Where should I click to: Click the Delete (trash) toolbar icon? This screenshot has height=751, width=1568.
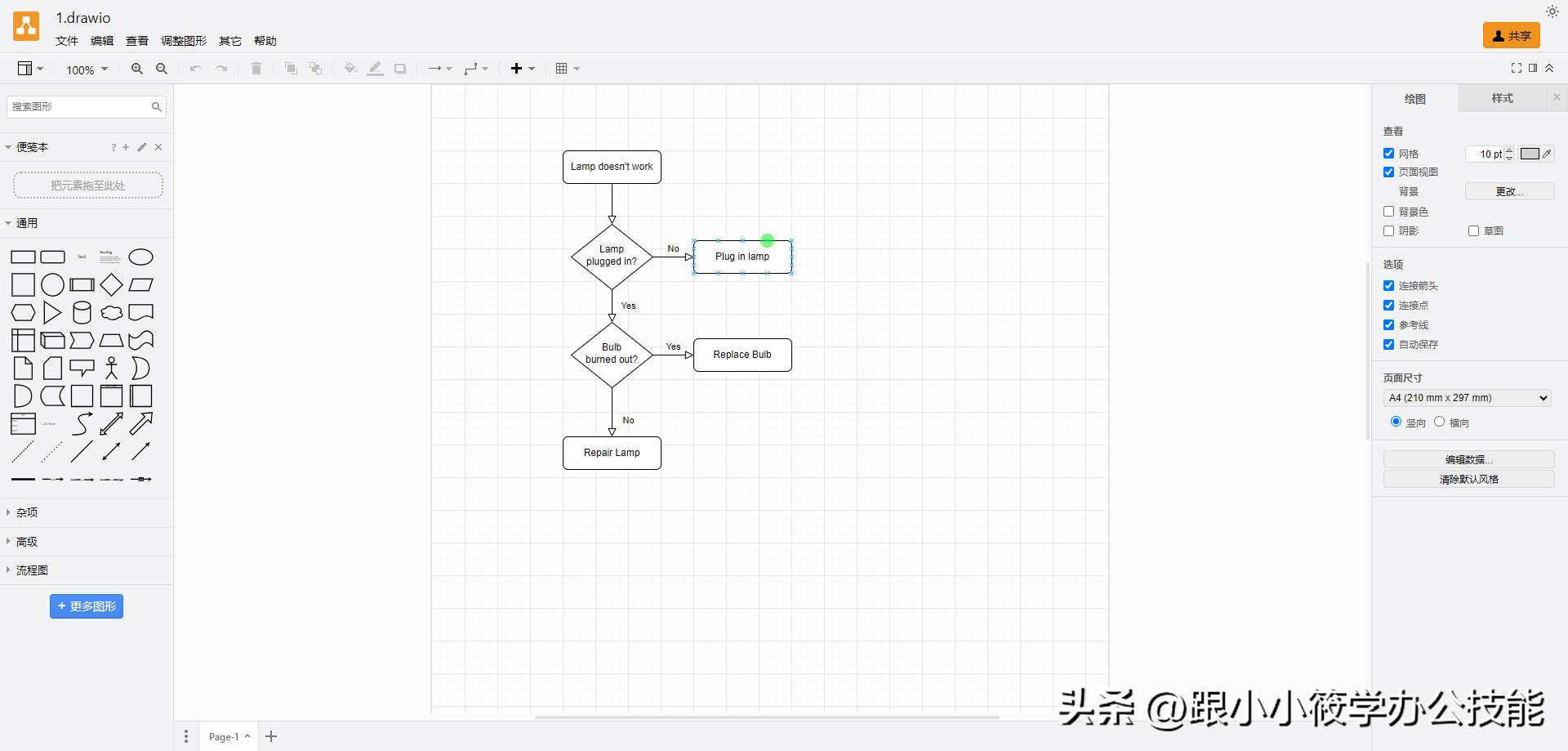click(x=256, y=69)
